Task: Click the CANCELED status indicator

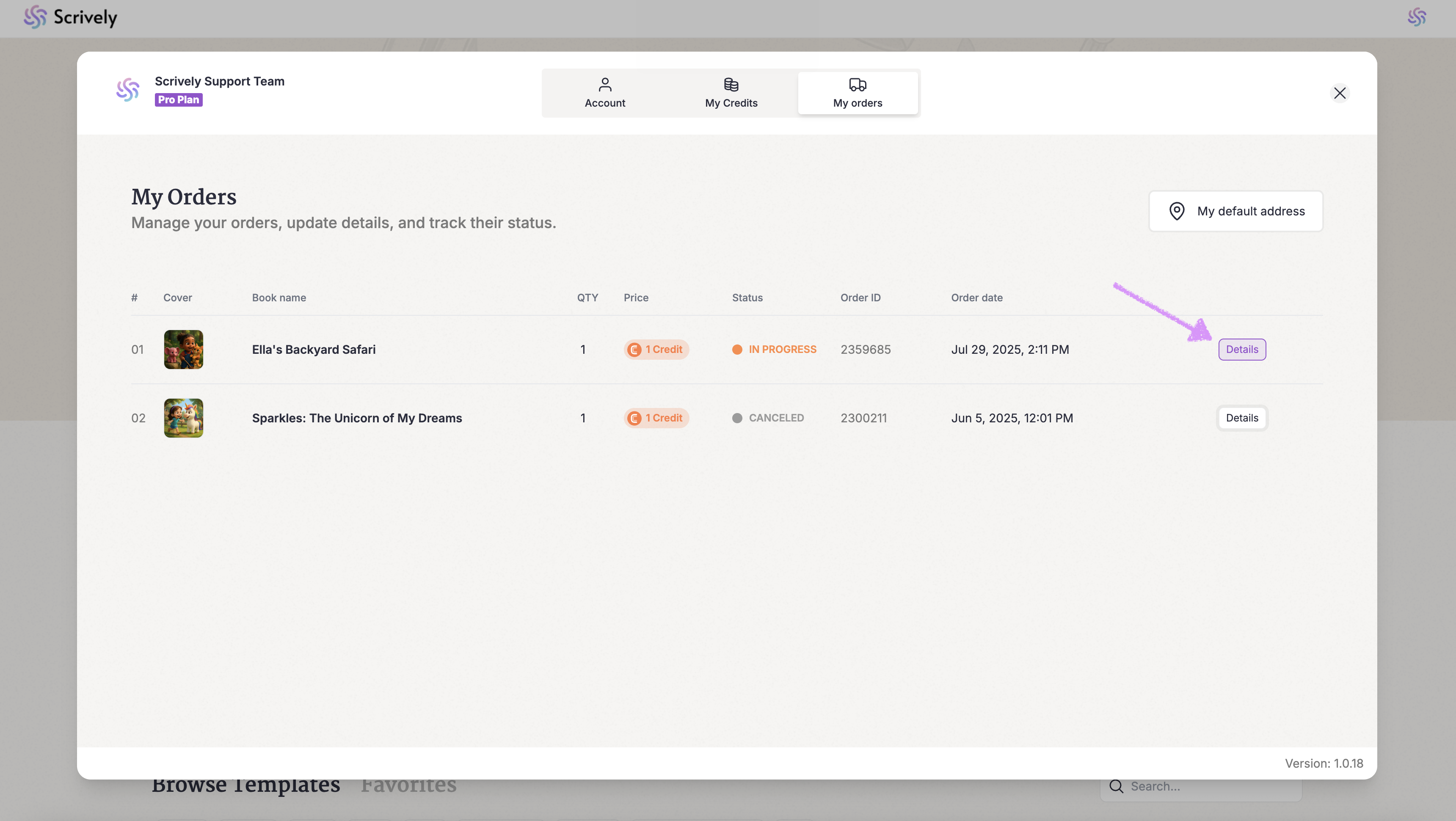Action: click(767, 418)
